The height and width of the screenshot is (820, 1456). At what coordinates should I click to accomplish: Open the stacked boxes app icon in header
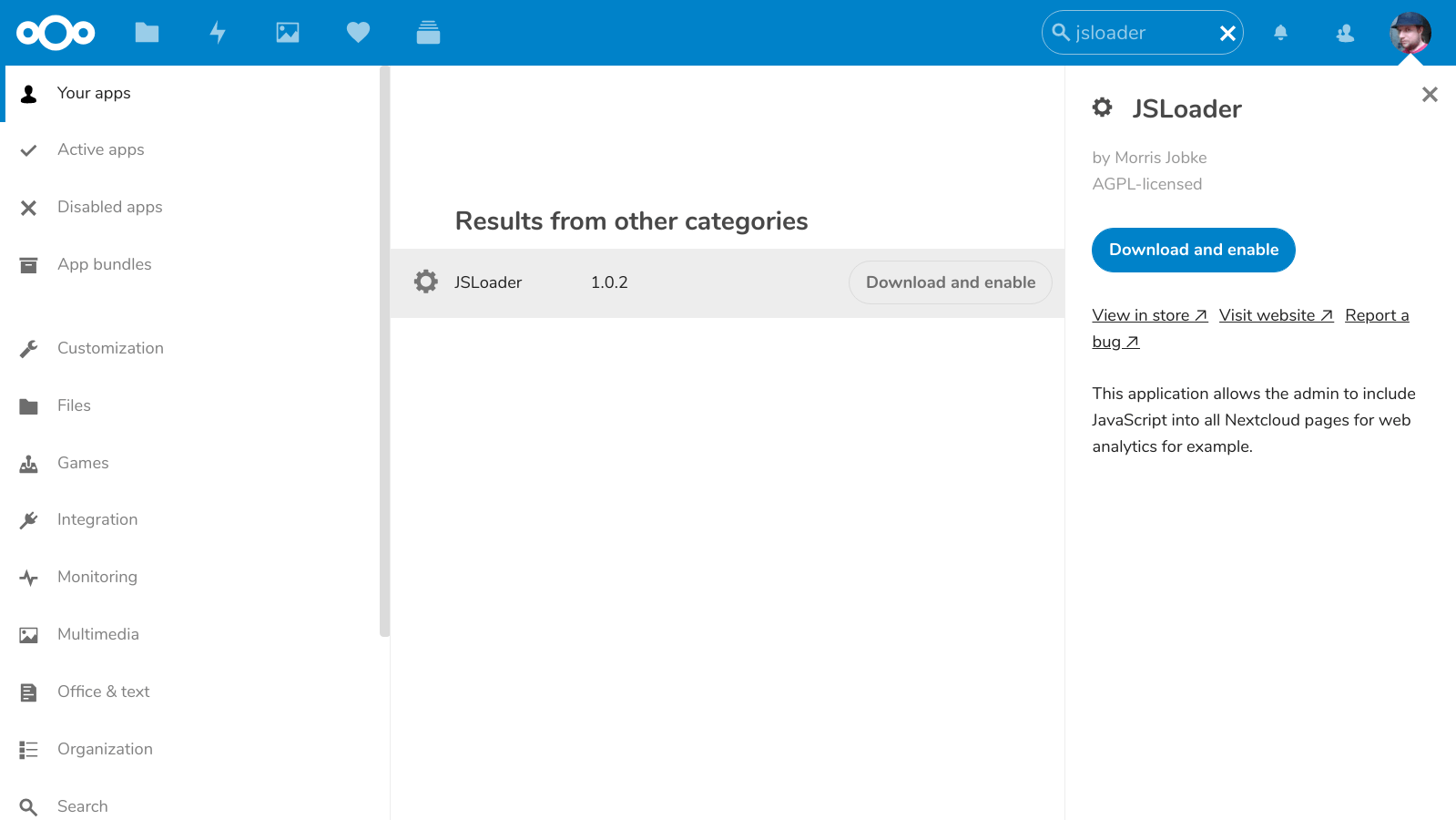(x=428, y=33)
